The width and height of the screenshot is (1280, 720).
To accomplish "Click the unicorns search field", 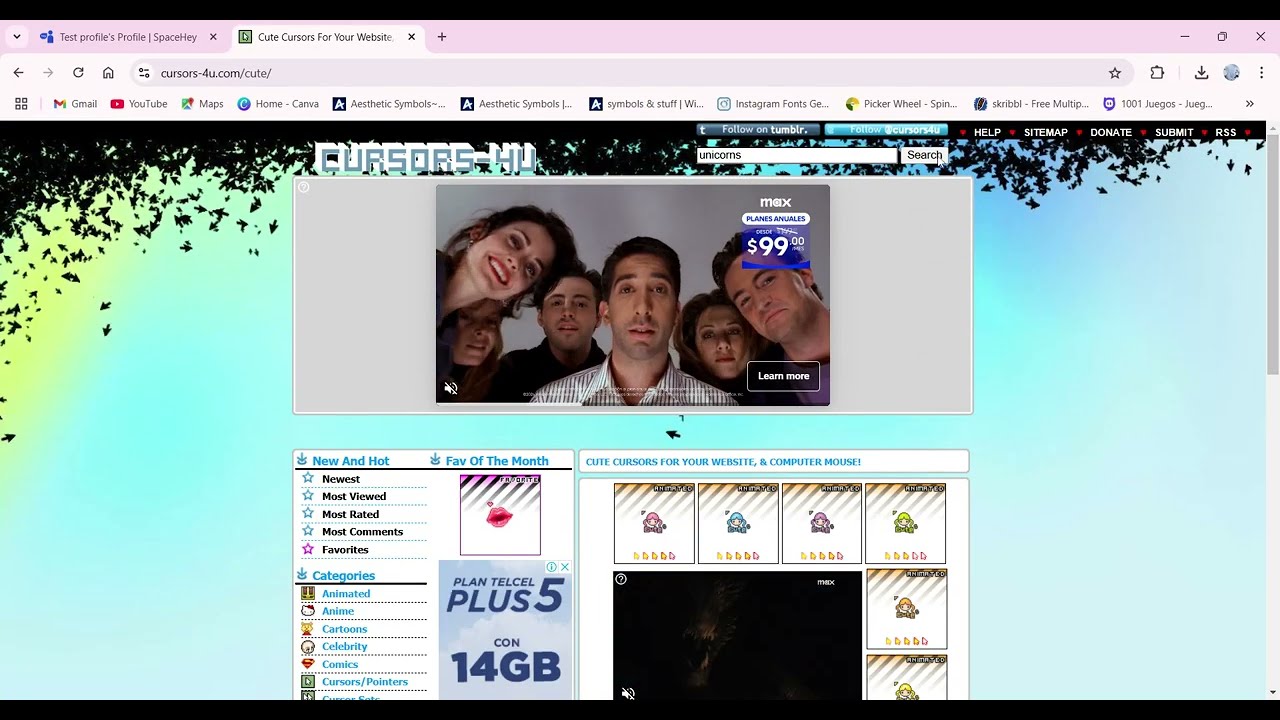I will 797,155.
